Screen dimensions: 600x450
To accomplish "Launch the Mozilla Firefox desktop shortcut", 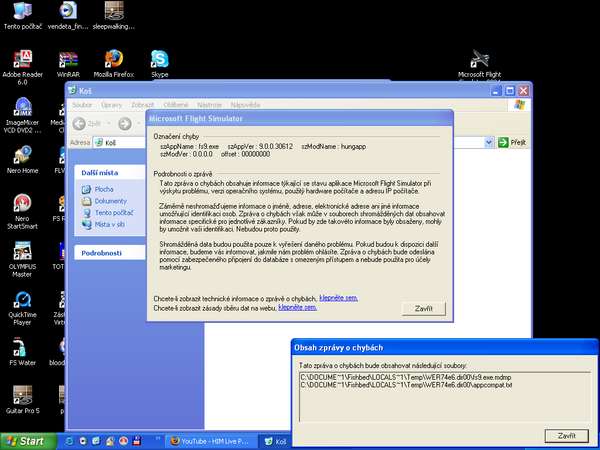I will [114, 64].
